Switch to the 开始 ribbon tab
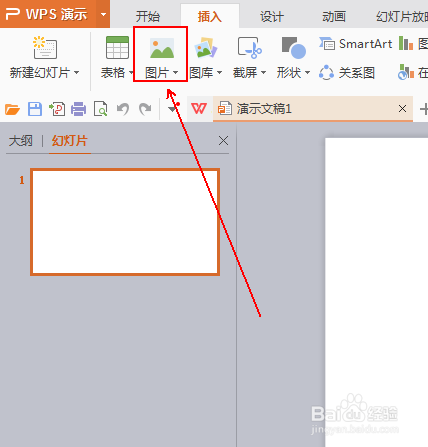 [x=148, y=16]
